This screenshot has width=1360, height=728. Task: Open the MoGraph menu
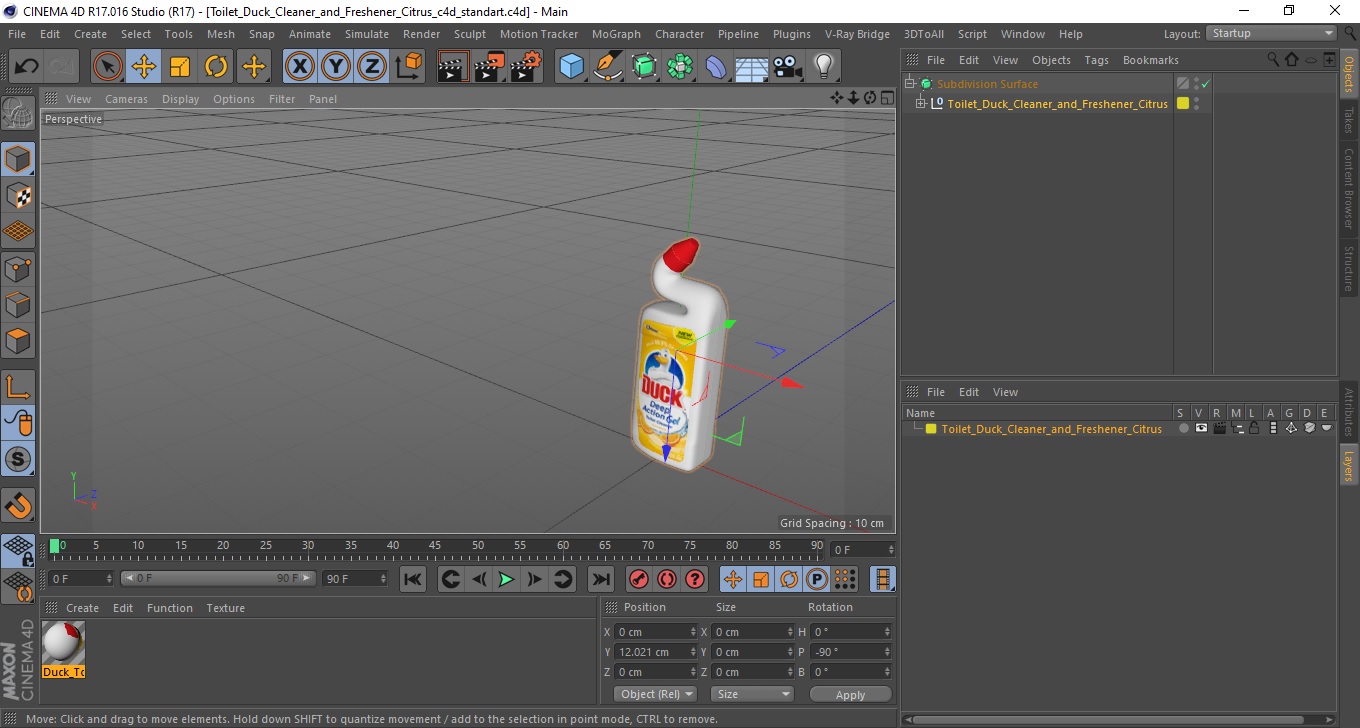coord(616,34)
